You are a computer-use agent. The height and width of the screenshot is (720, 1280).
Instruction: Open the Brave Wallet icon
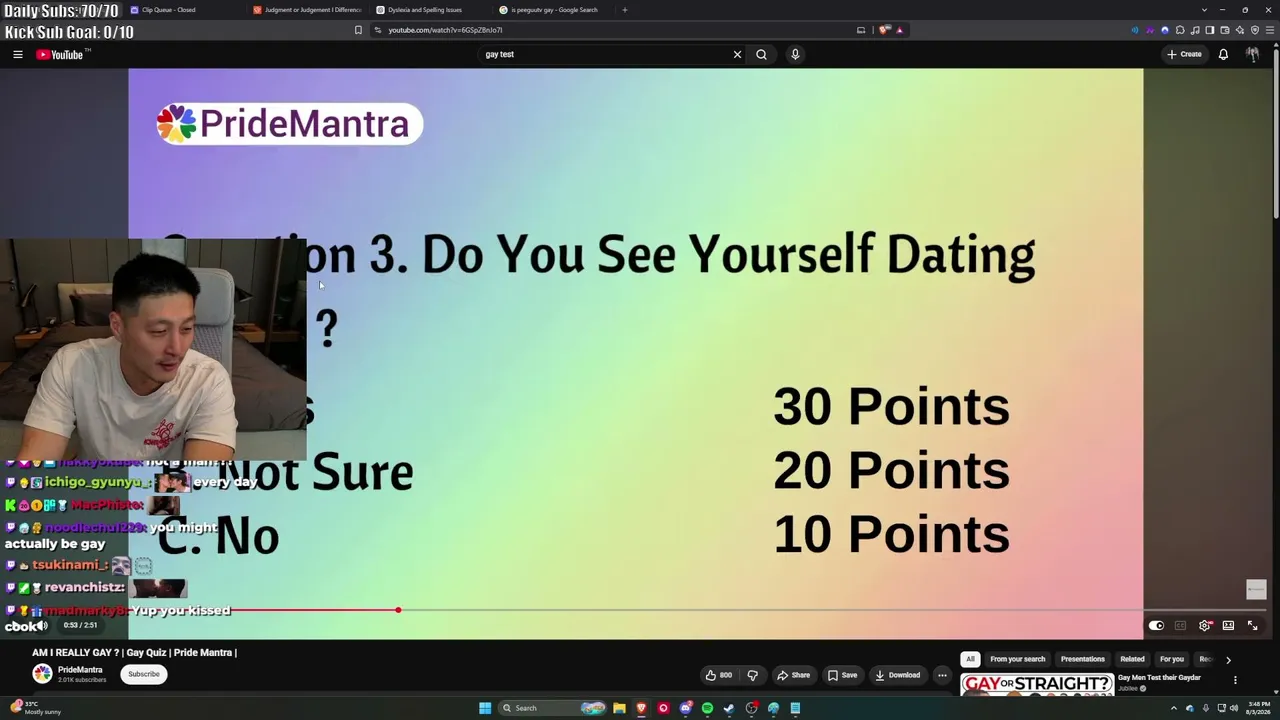click(1225, 30)
